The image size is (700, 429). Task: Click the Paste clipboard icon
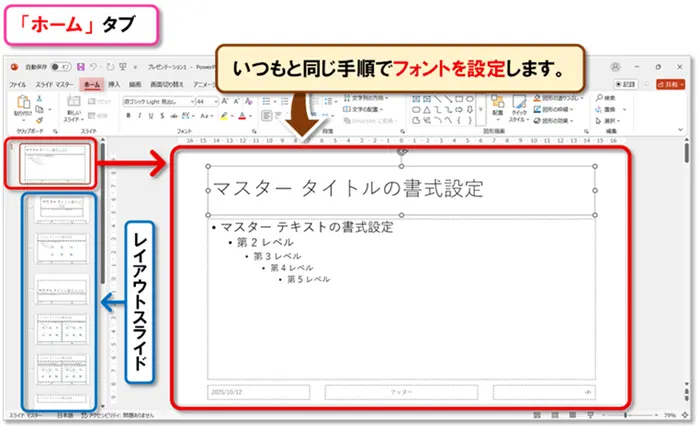(23, 102)
